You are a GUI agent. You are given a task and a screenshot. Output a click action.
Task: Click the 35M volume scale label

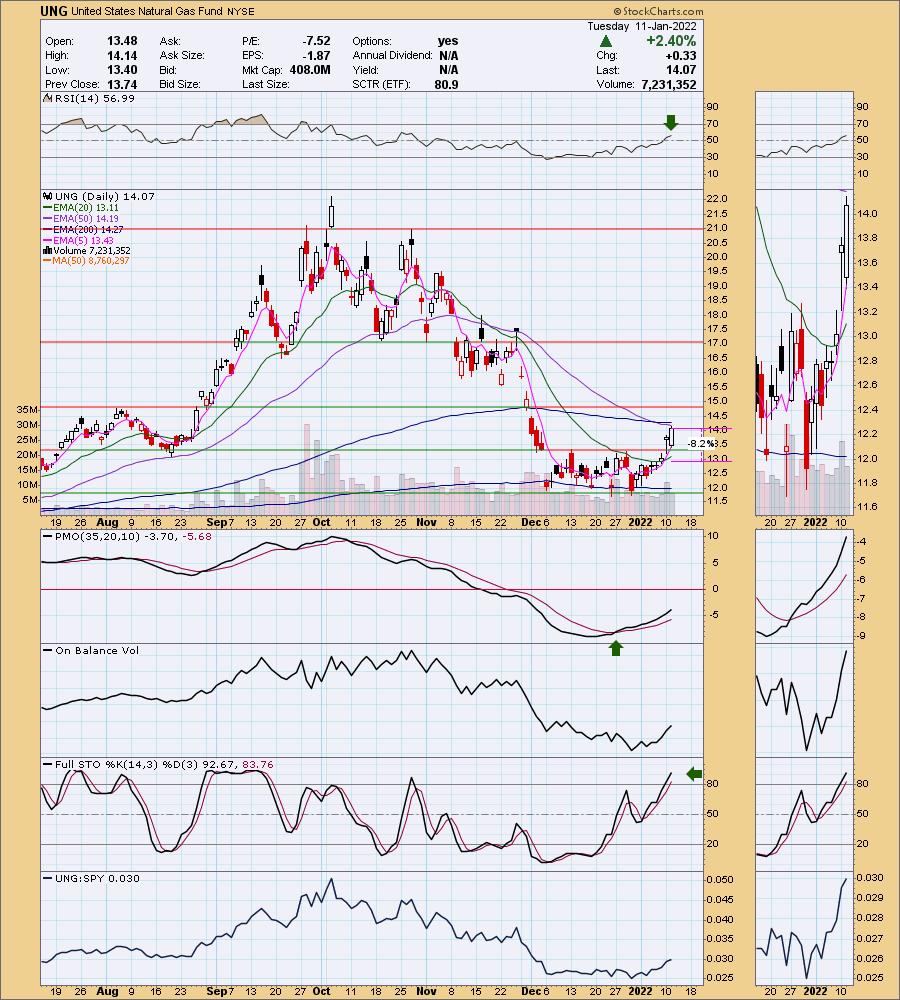coord(27,409)
